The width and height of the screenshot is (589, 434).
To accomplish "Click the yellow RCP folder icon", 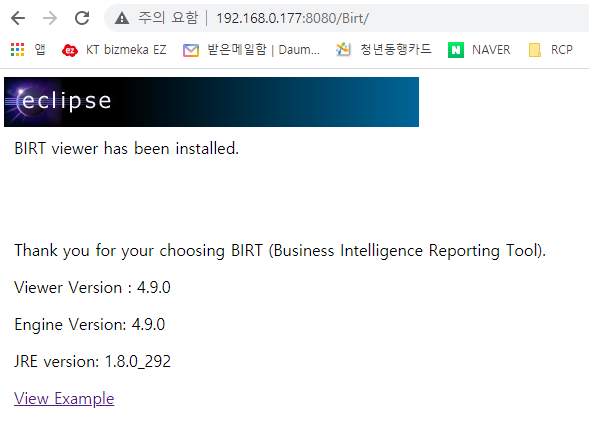I will click(x=535, y=50).
